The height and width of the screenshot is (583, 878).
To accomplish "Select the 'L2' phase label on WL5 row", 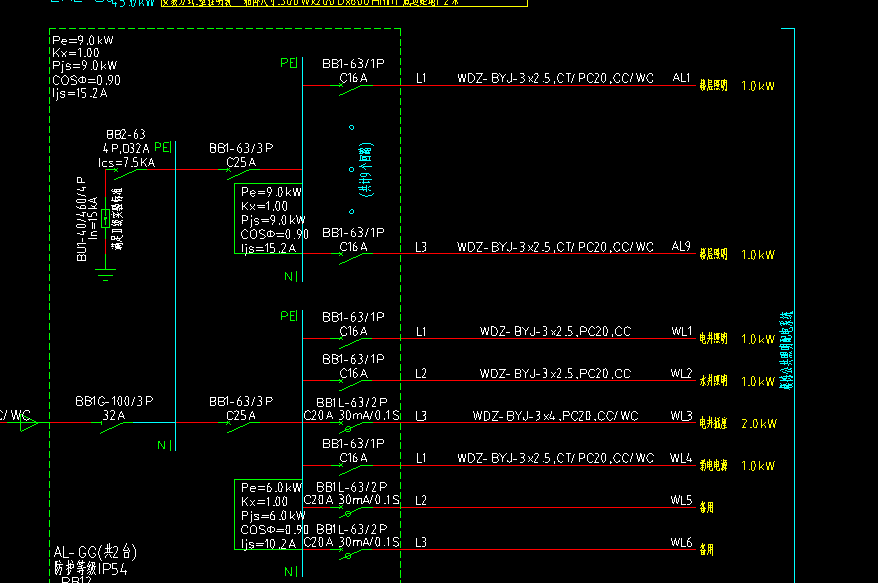I will [x=421, y=500].
